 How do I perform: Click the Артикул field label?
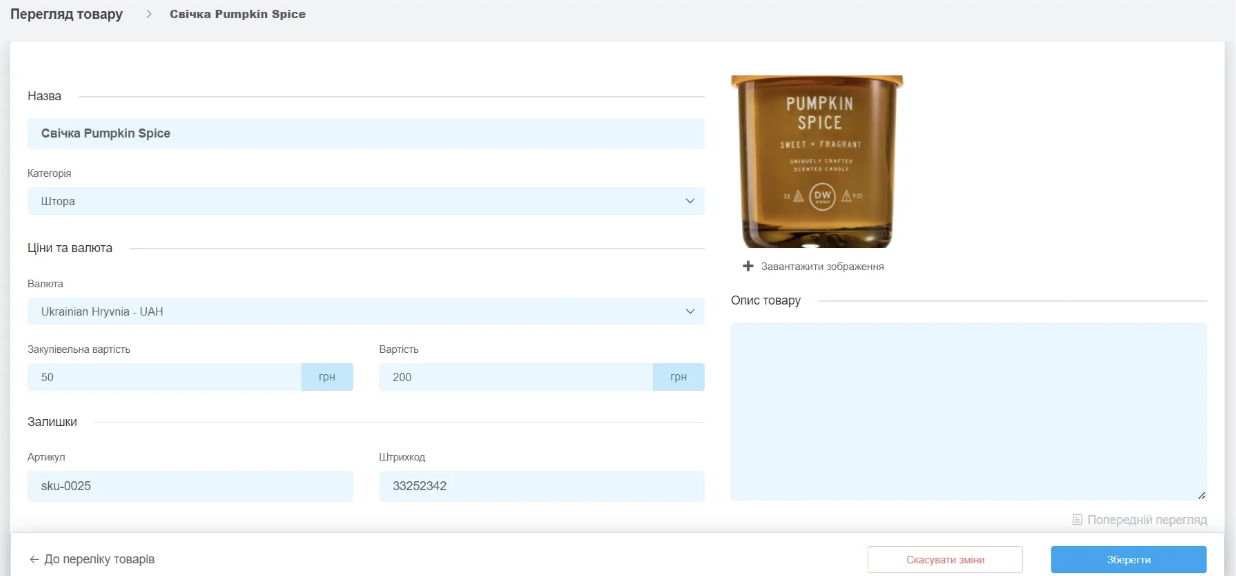point(46,457)
